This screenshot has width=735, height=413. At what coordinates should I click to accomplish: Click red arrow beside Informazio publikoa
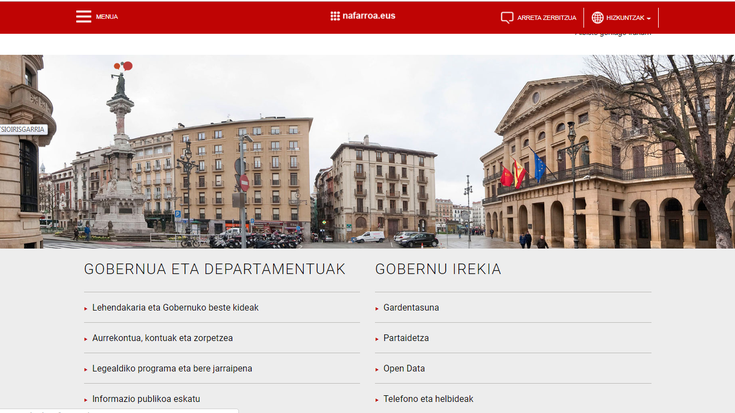86,400
